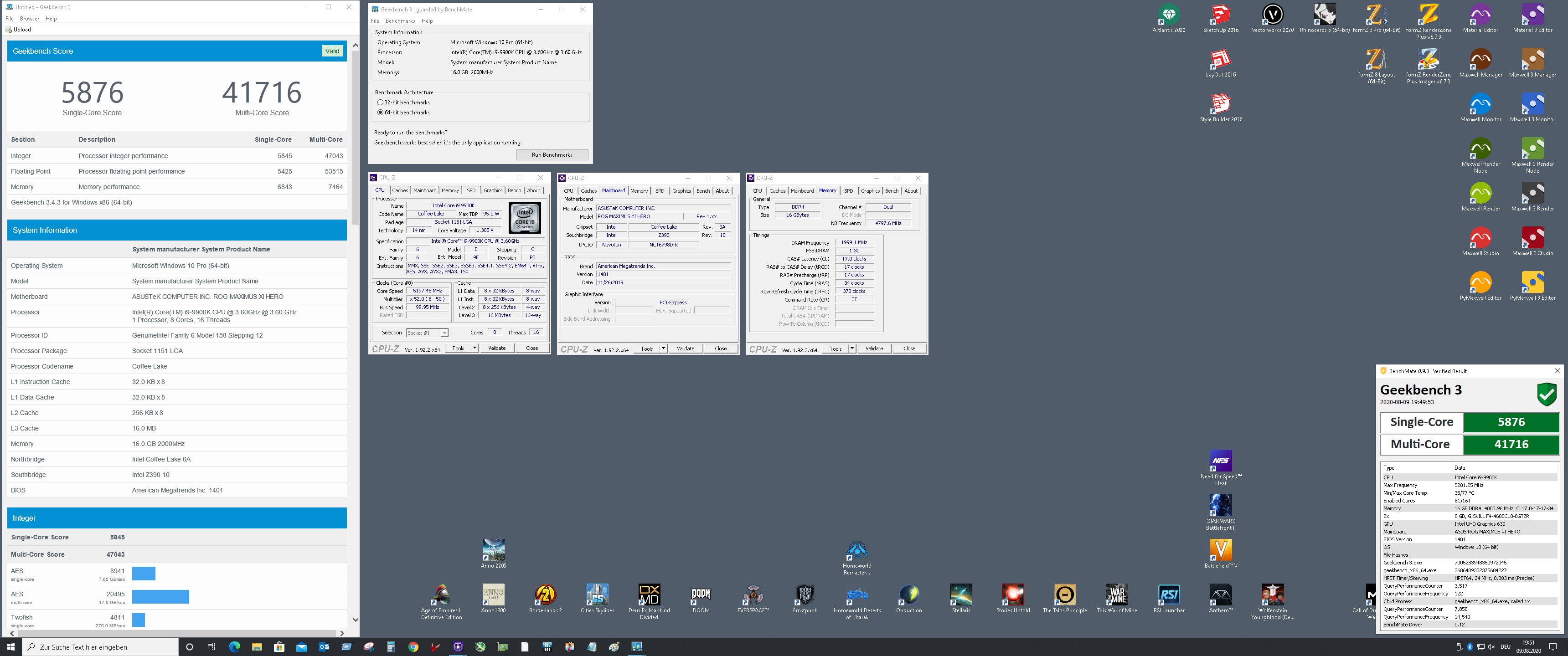
Task: Select the Maxwell 3 Monitor desktop icon
Action: click(x=1533, y=108)
